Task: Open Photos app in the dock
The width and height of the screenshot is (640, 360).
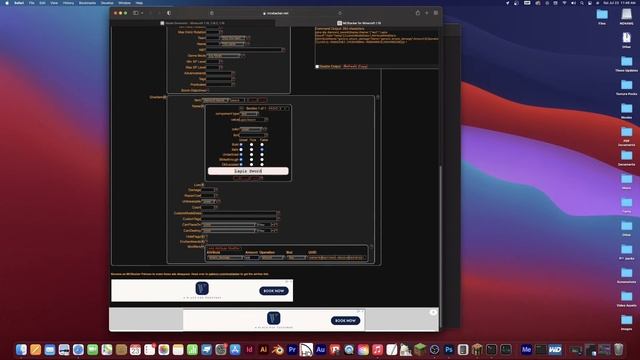Action: [x=164, y=350]
